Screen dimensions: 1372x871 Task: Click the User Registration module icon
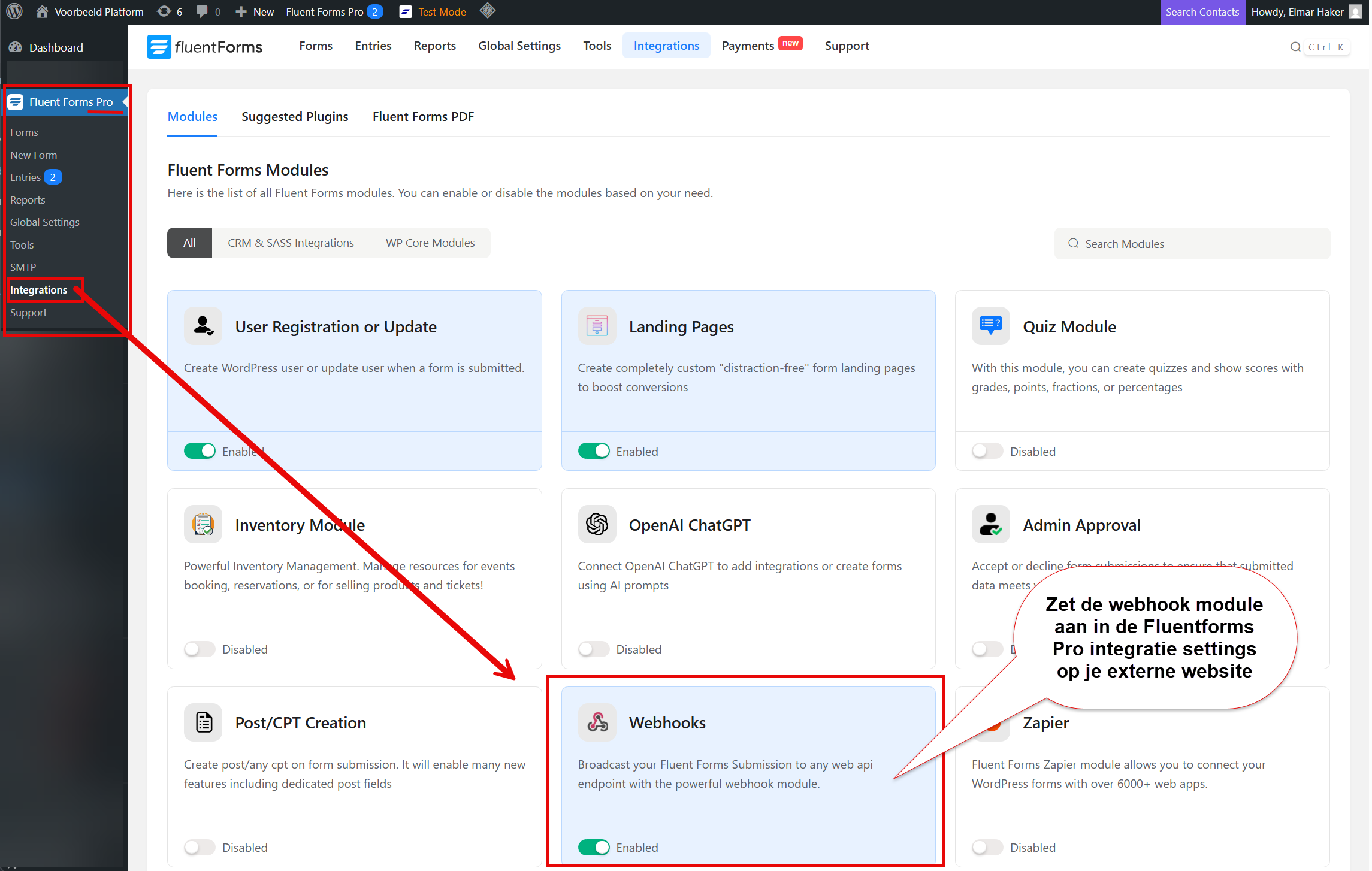(203, 326)
